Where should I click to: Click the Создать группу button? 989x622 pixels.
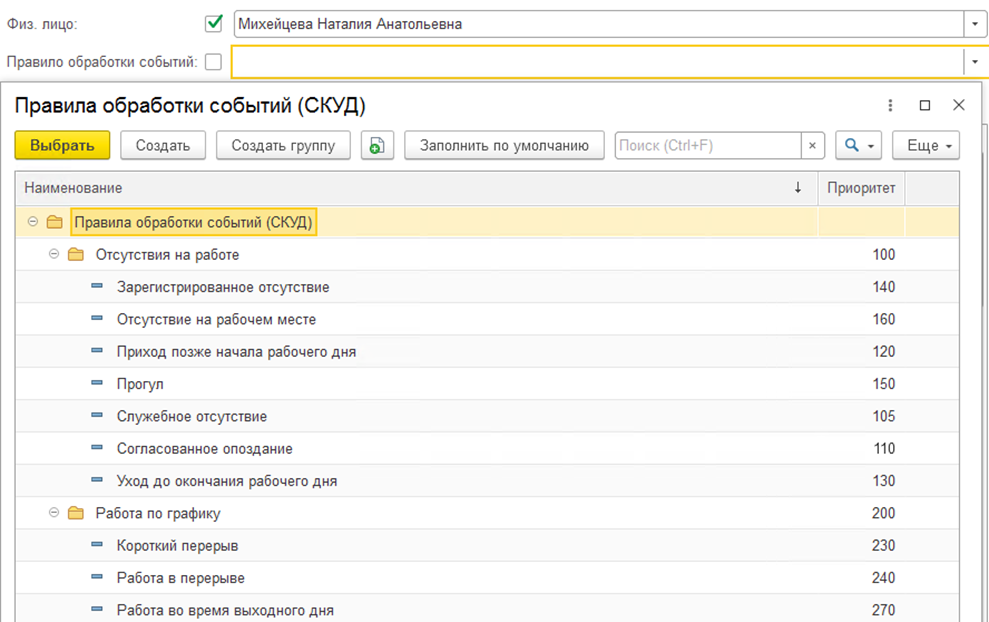click(x=283, y=146)
